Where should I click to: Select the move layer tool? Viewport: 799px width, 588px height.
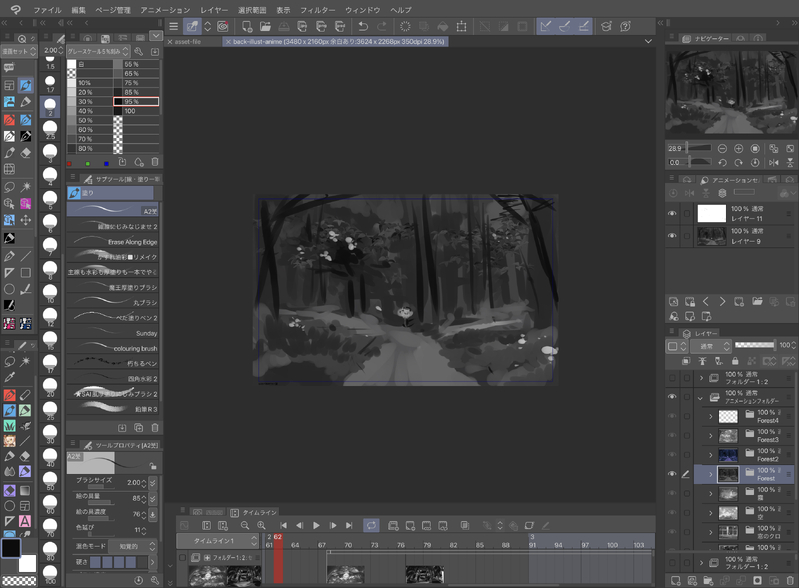click(25, 220)
